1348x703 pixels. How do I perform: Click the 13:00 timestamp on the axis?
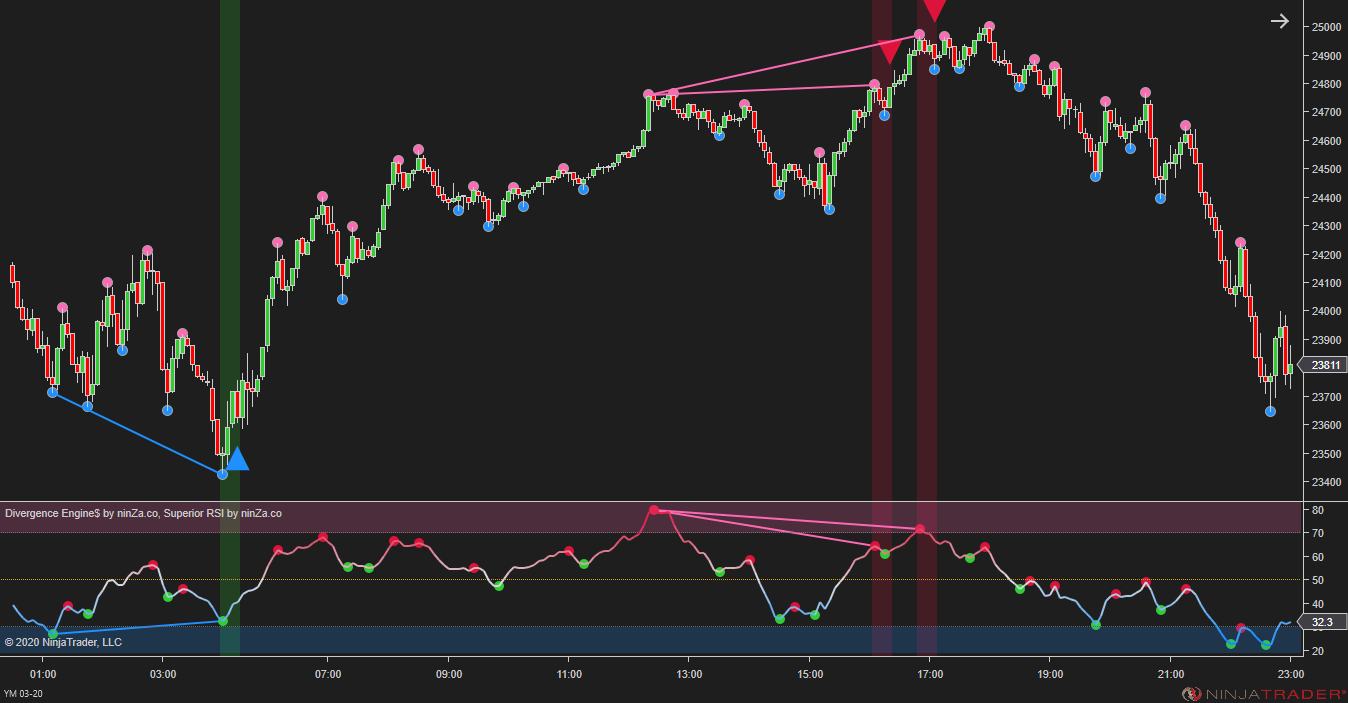click(x=688, y=675)
